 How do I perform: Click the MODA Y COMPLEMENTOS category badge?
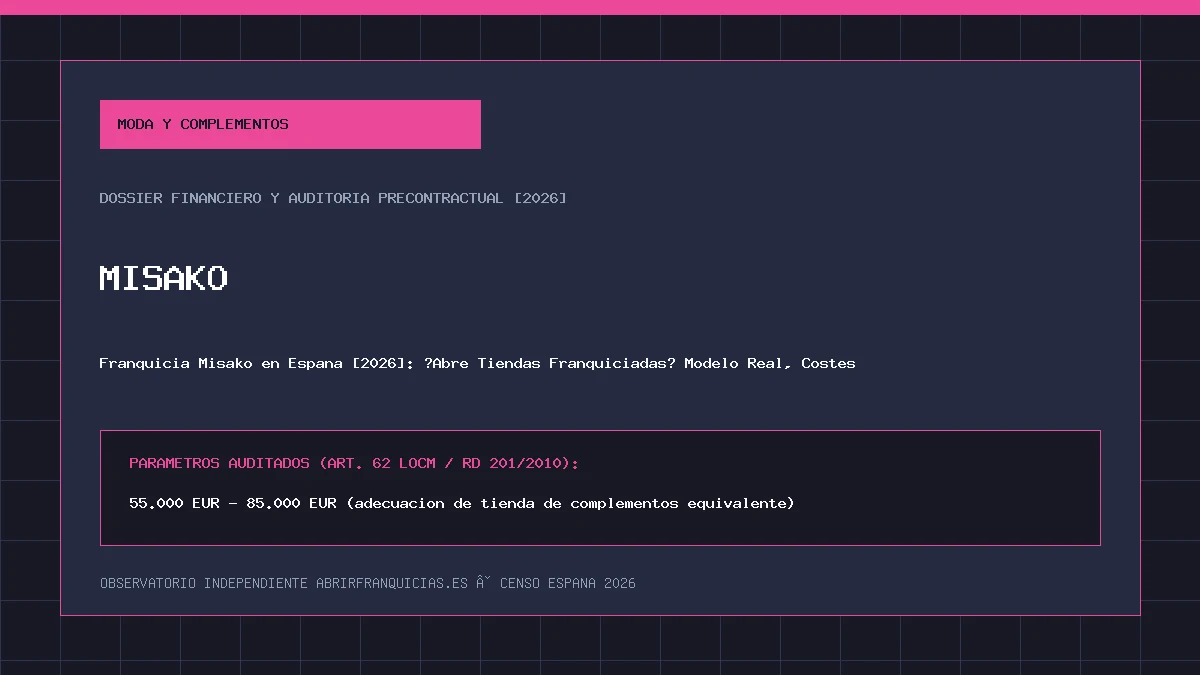click(290, 124)
